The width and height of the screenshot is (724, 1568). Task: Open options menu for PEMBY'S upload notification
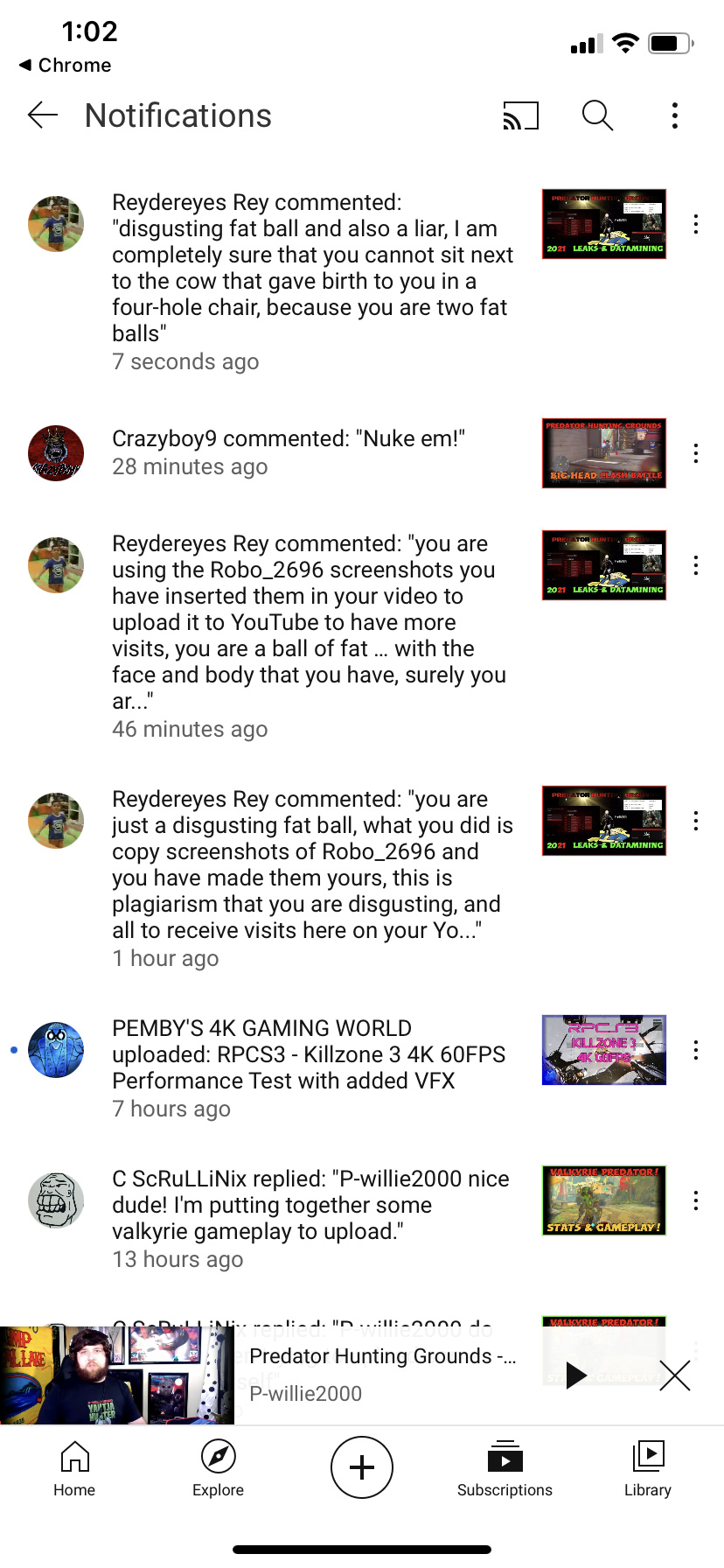point(696,1050)
